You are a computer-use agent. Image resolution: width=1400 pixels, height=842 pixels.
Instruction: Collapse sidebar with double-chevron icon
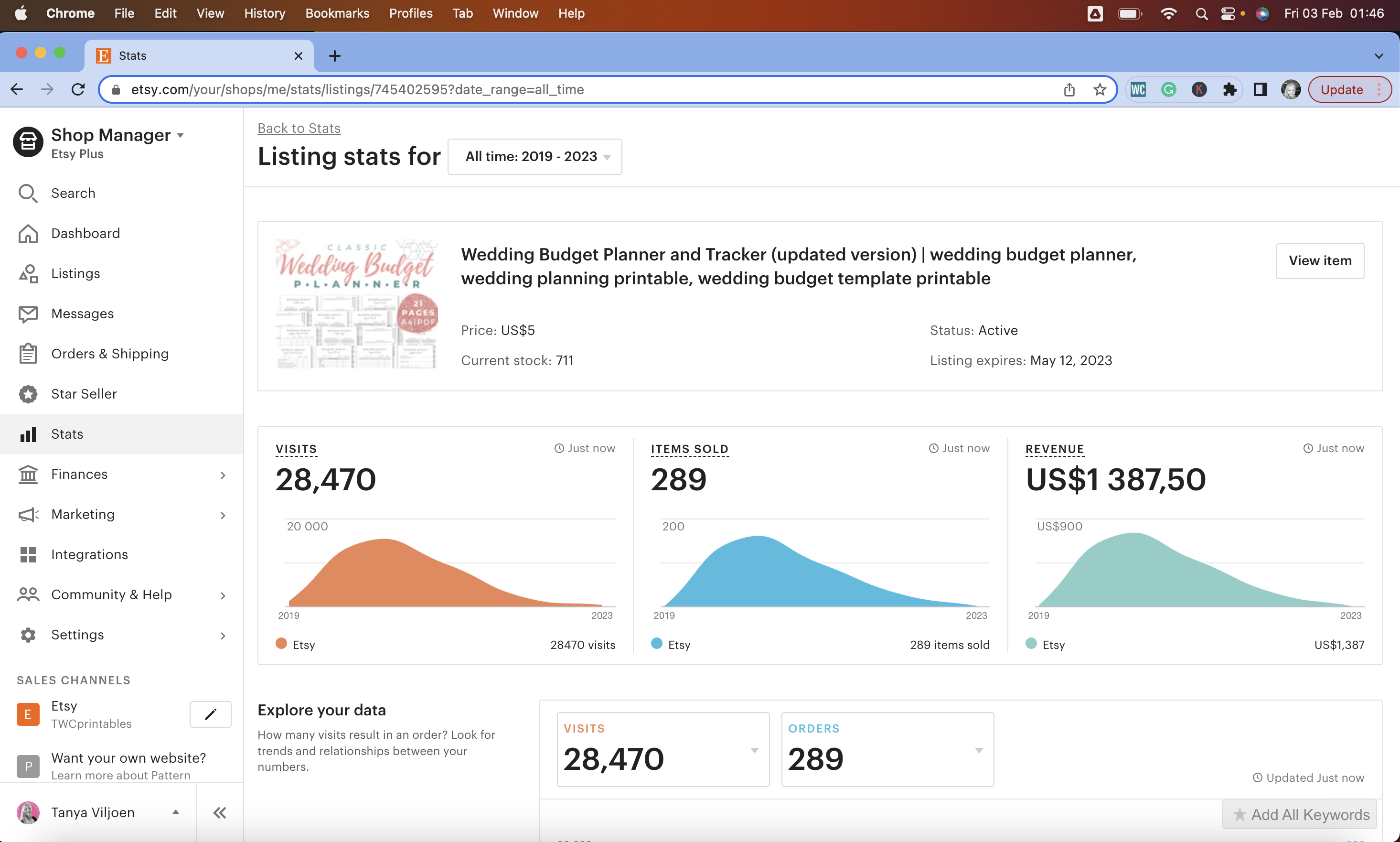(220, 812)
